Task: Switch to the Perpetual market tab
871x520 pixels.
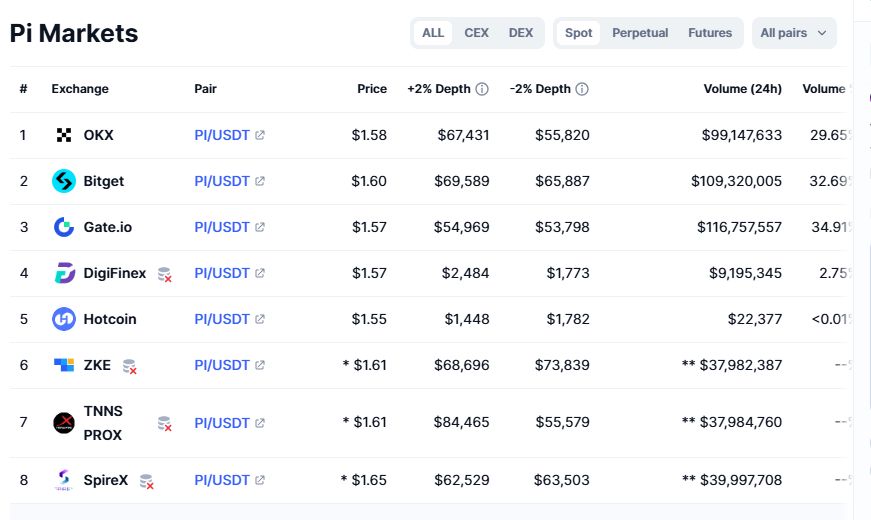Action: (640, 33)
